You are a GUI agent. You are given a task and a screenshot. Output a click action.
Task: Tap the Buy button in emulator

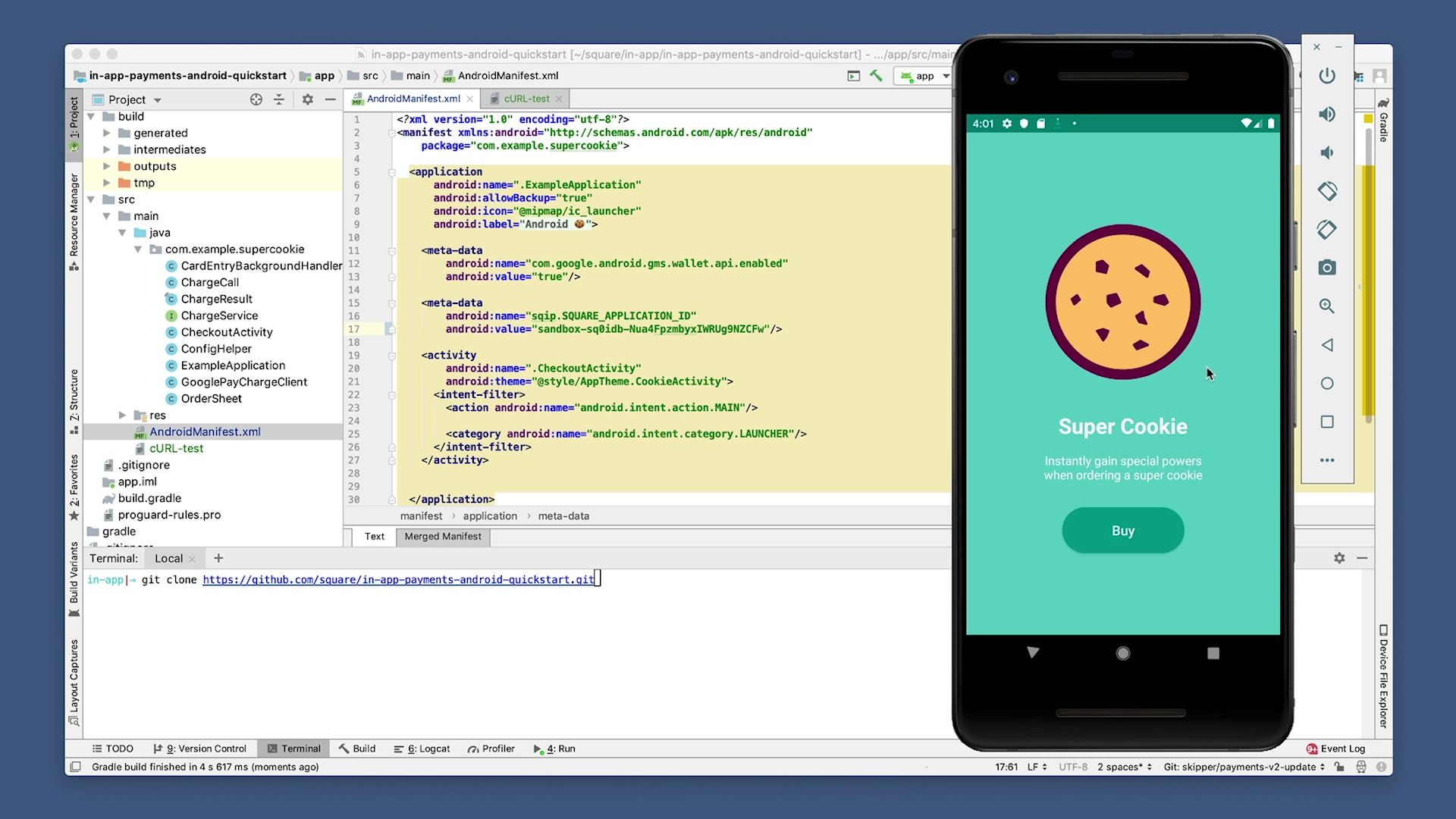[1122, 531]
